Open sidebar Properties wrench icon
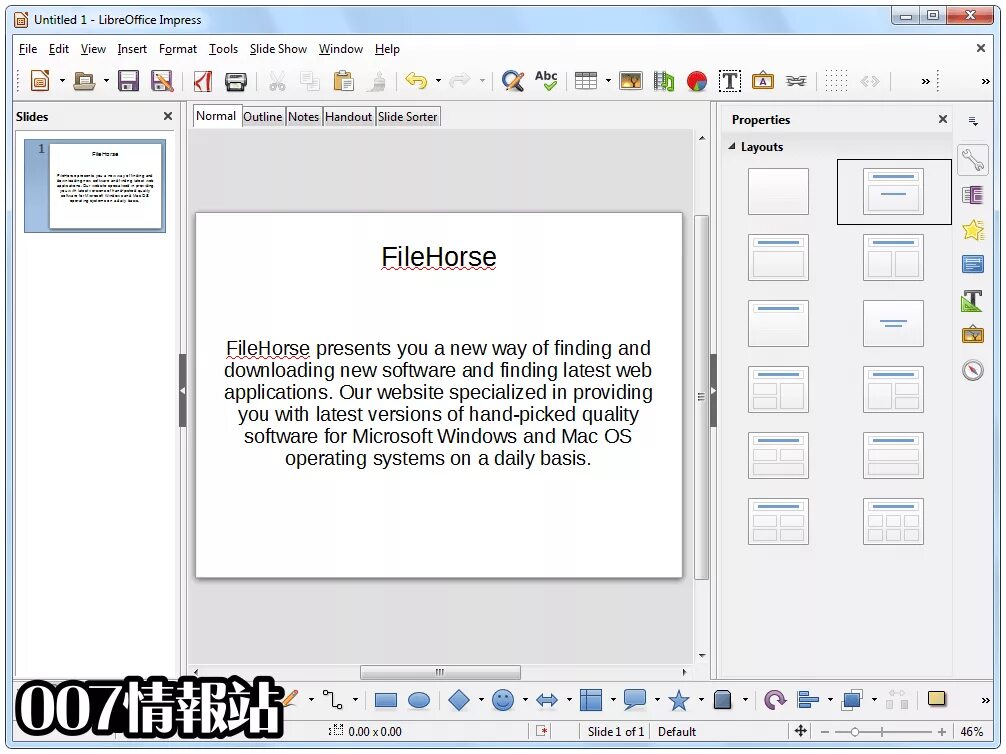The image size is (1006, 754). pyautogui.click(x=973, y=160)
